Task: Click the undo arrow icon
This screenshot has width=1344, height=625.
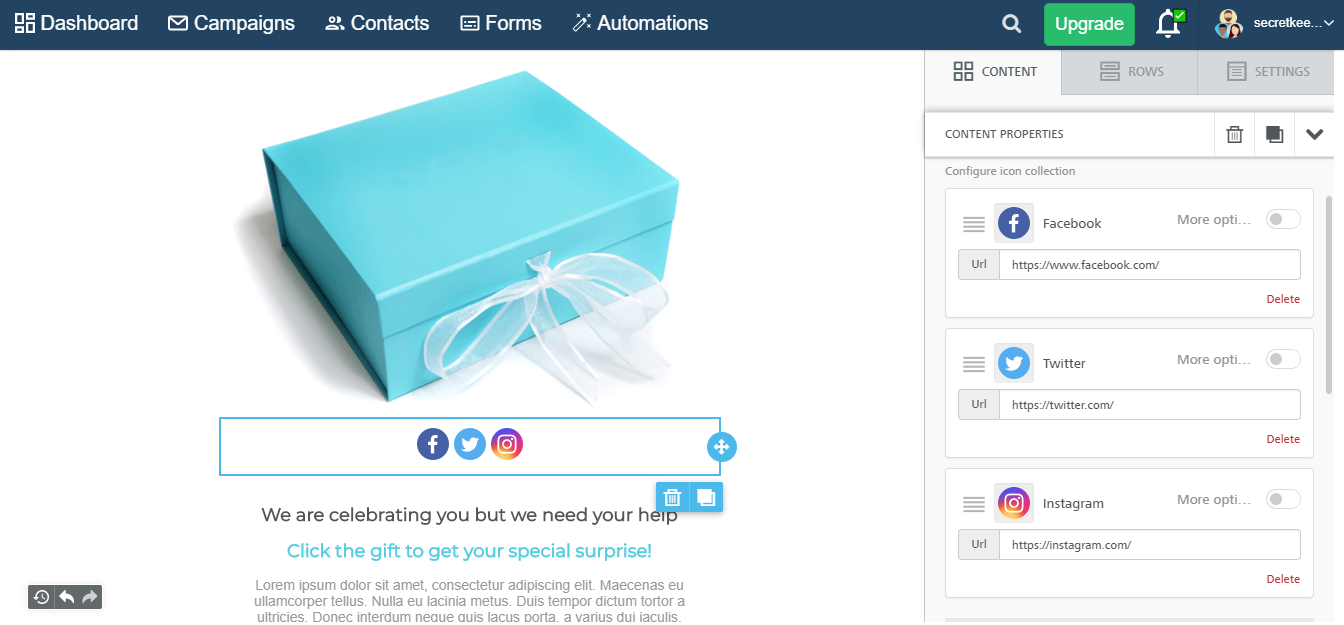Action: pyautogui.click(x=66, y=597)
